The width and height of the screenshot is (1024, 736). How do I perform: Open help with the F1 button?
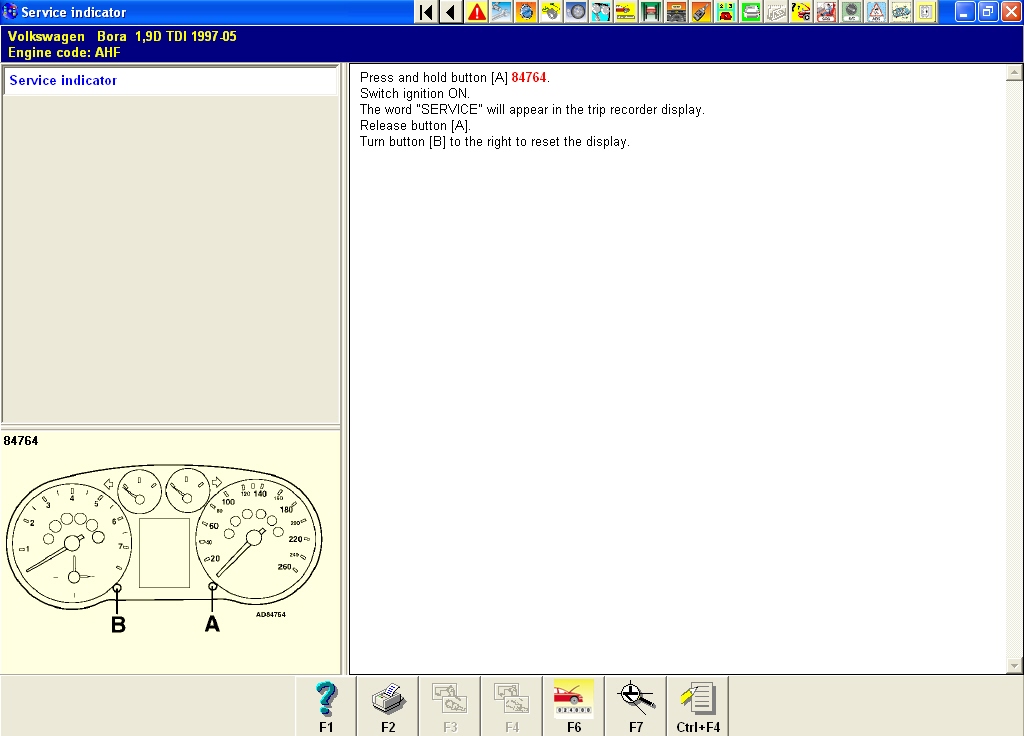(326, 706)
